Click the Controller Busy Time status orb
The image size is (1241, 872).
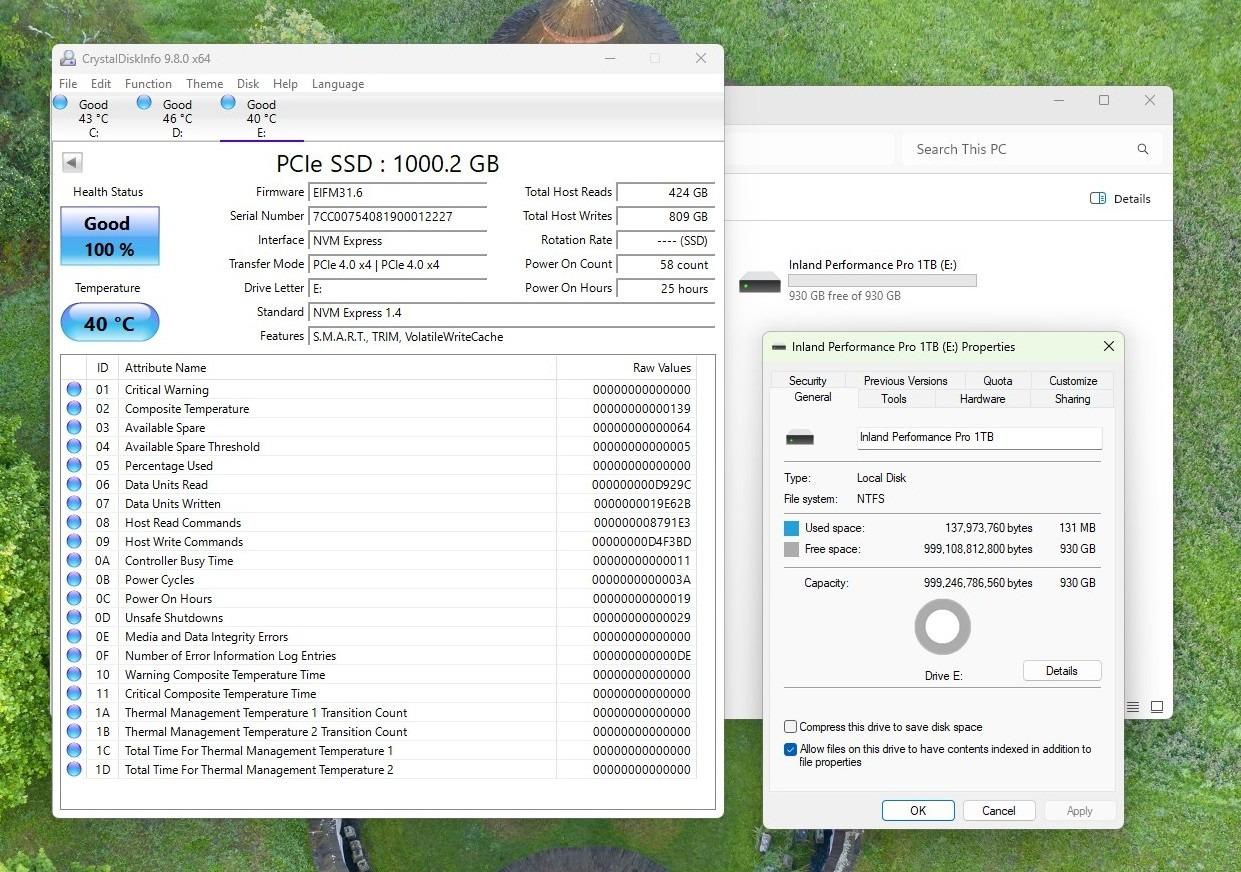pyautogui.click(x=74, y=561)
